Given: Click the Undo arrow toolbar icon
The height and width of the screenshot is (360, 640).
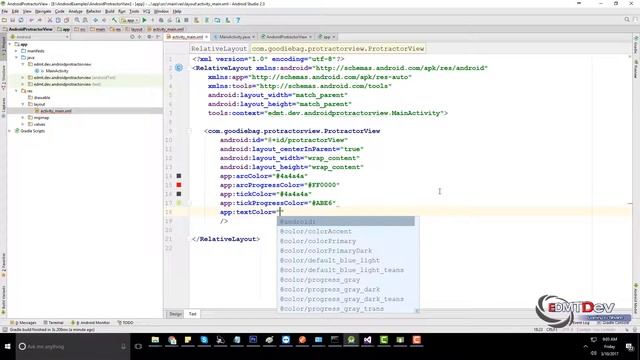Looking at the screenshot, I should pyautogui.click(x=31, y=20).
